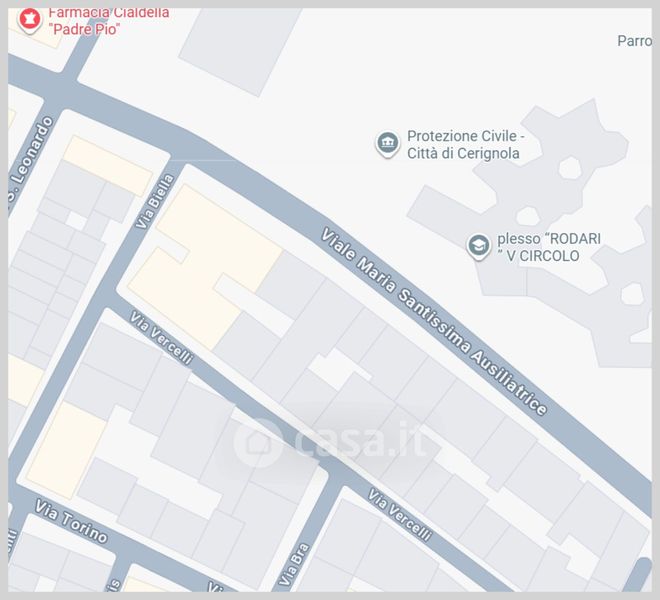The height and width of the screenshot is (600, 660).
Task: Click the Via Torino street label
Action: click(71, 521)
